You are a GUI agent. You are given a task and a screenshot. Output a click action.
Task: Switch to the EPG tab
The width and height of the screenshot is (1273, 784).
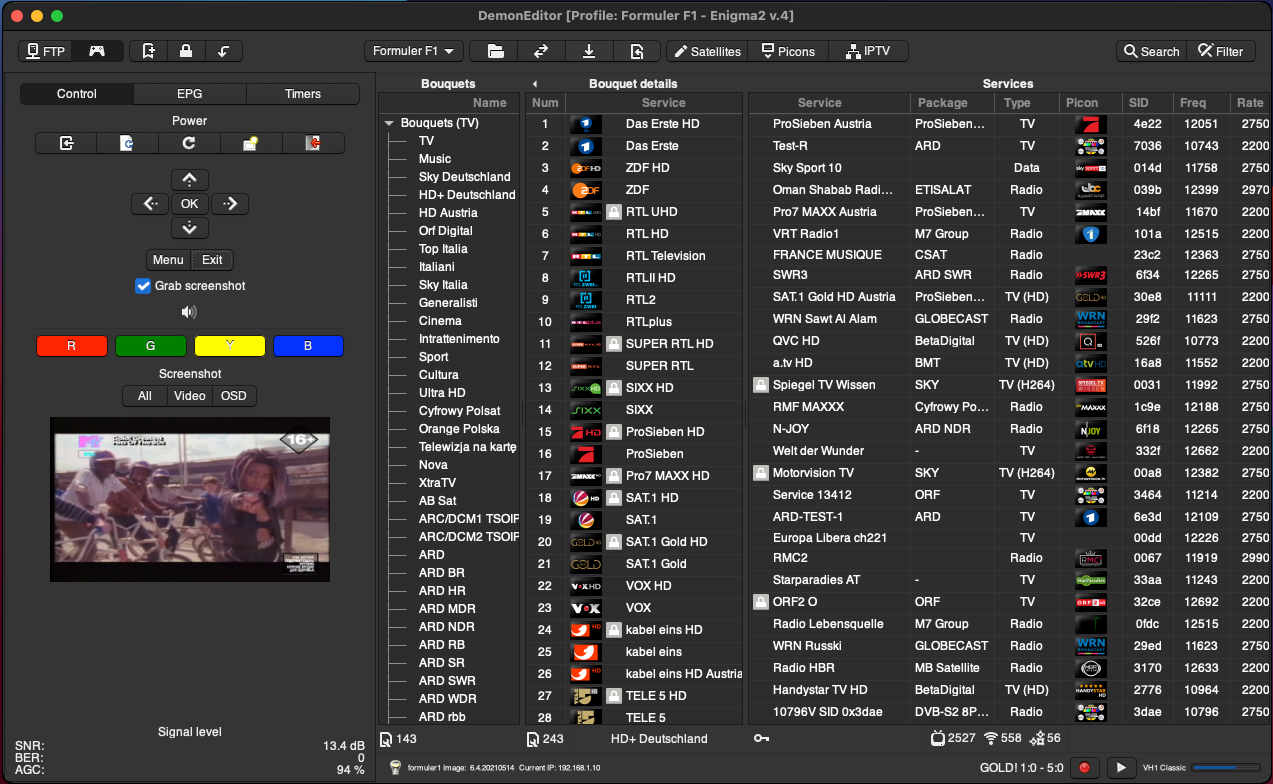(190, 94)
